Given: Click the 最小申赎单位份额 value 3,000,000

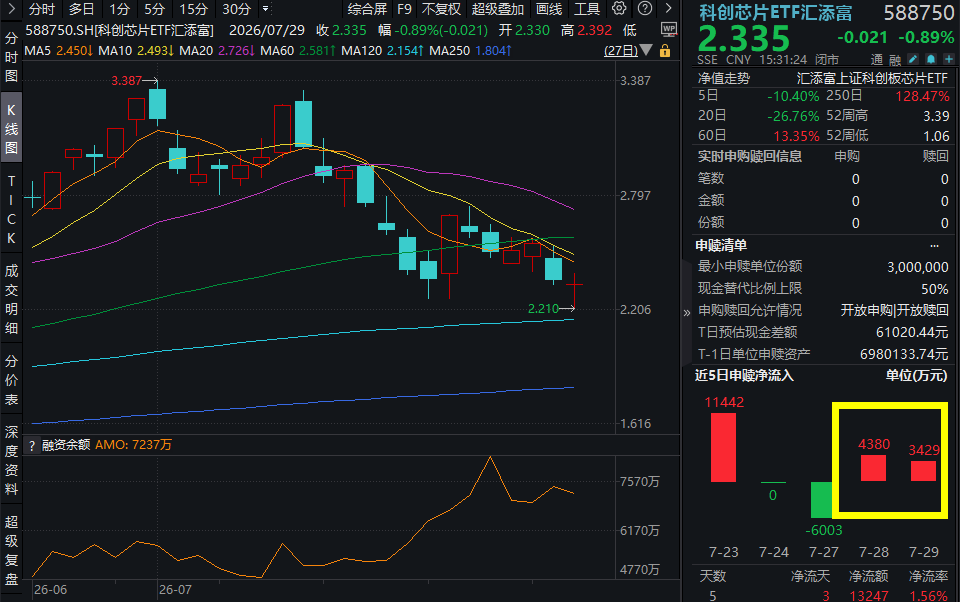Looking at the screenshot, I should [x=917, y=268].
